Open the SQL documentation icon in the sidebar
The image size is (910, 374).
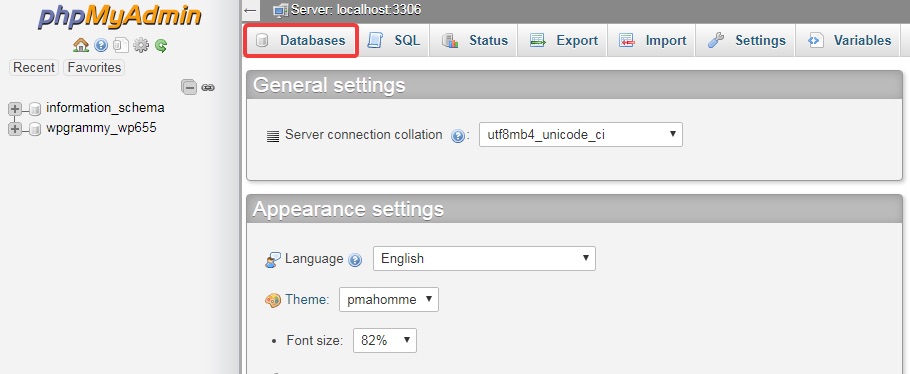(121, 45)
